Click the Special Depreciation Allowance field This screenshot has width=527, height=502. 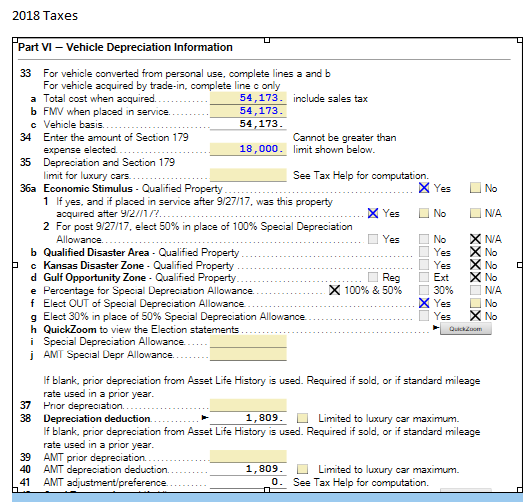point(248,341)
